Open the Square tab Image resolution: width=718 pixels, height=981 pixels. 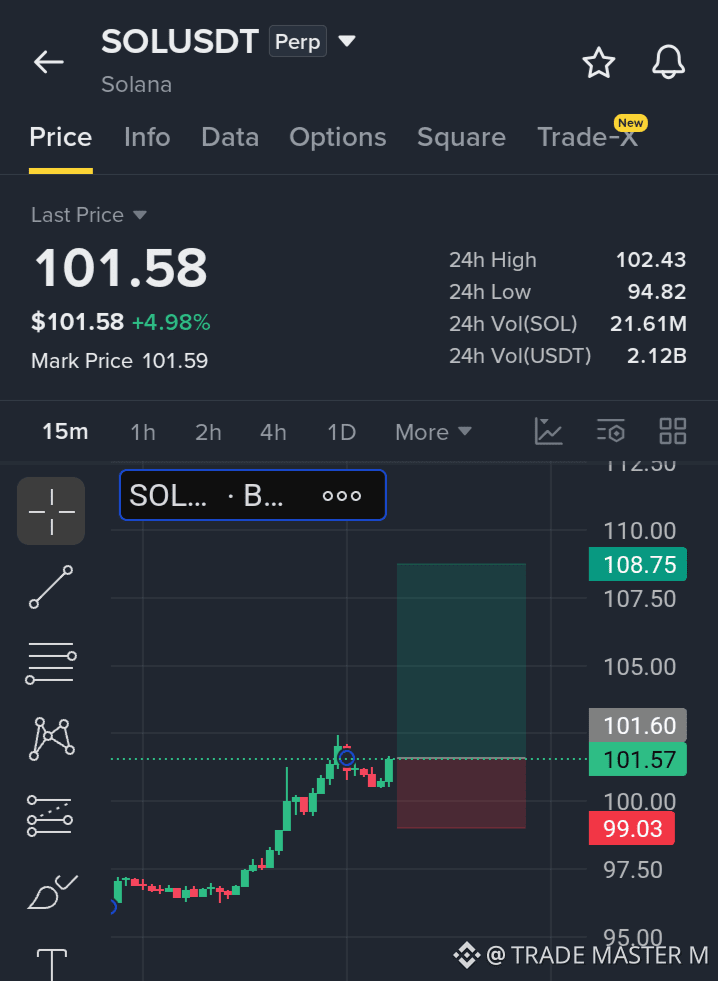click(461, 137)
